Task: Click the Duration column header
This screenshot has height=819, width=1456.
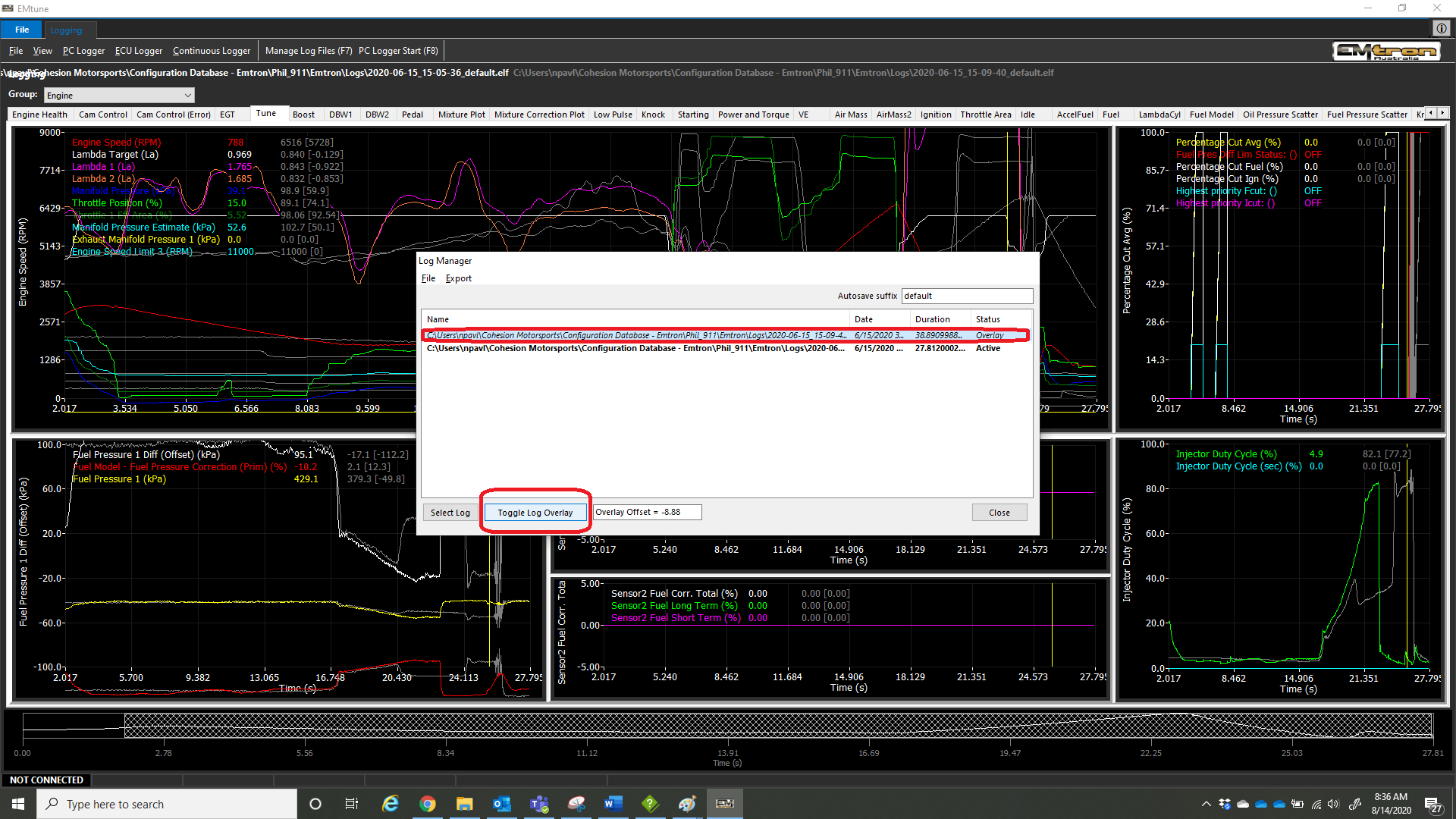Action: click(x=940, y=319)
